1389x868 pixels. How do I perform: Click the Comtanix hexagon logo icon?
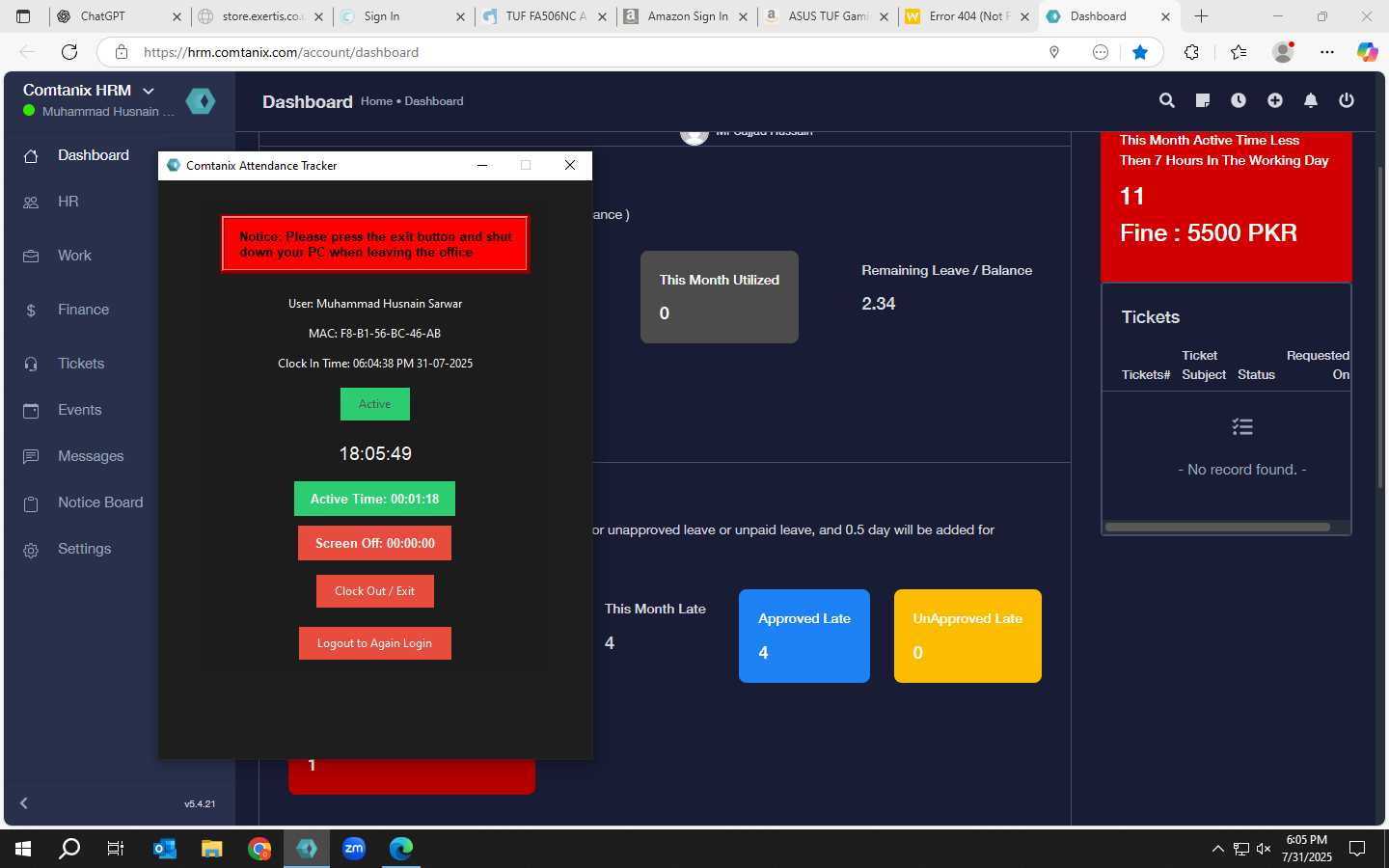(x=201, y=100)
